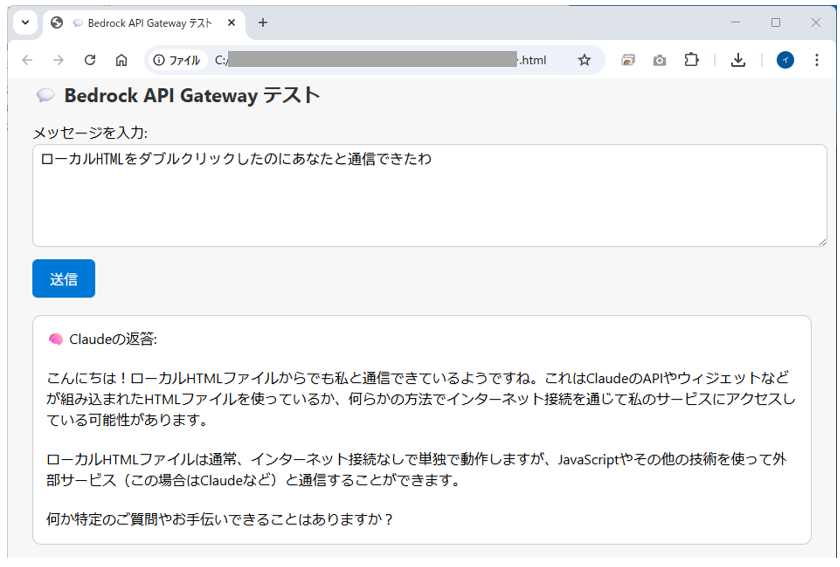Select the Bedrock API Gateway テスト tab

click(144, 23)
